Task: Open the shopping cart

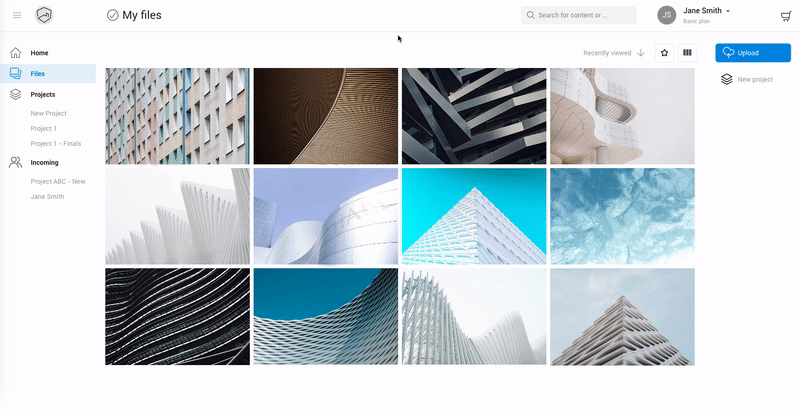Action: click(x=786, y=16)
